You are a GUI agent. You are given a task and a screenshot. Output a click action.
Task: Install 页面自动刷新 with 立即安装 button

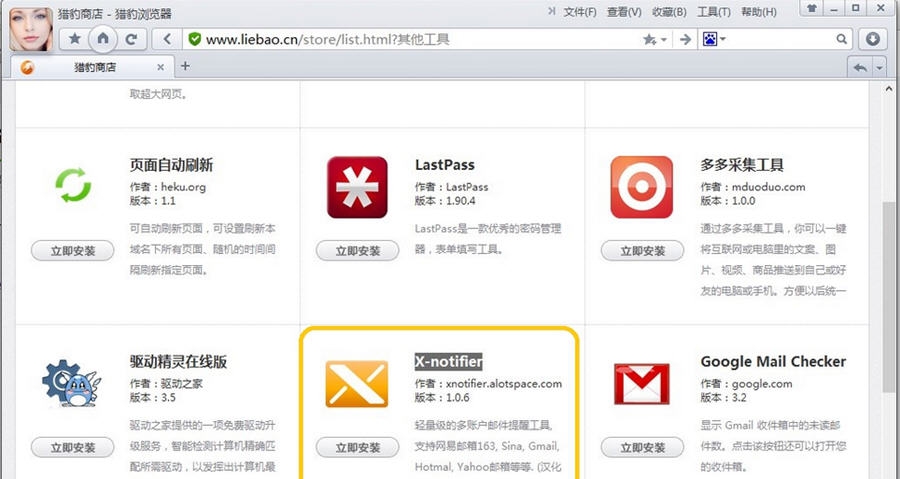[73, 251]
